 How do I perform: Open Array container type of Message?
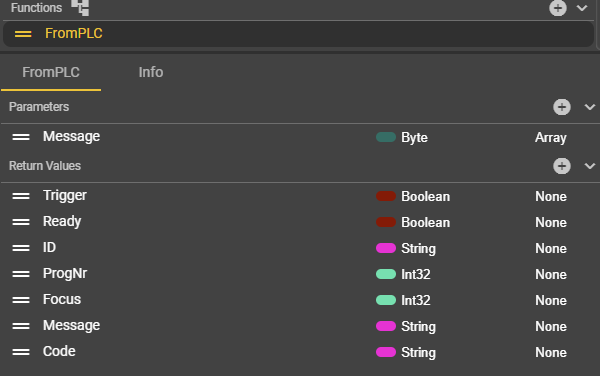[x=551, y=137]
